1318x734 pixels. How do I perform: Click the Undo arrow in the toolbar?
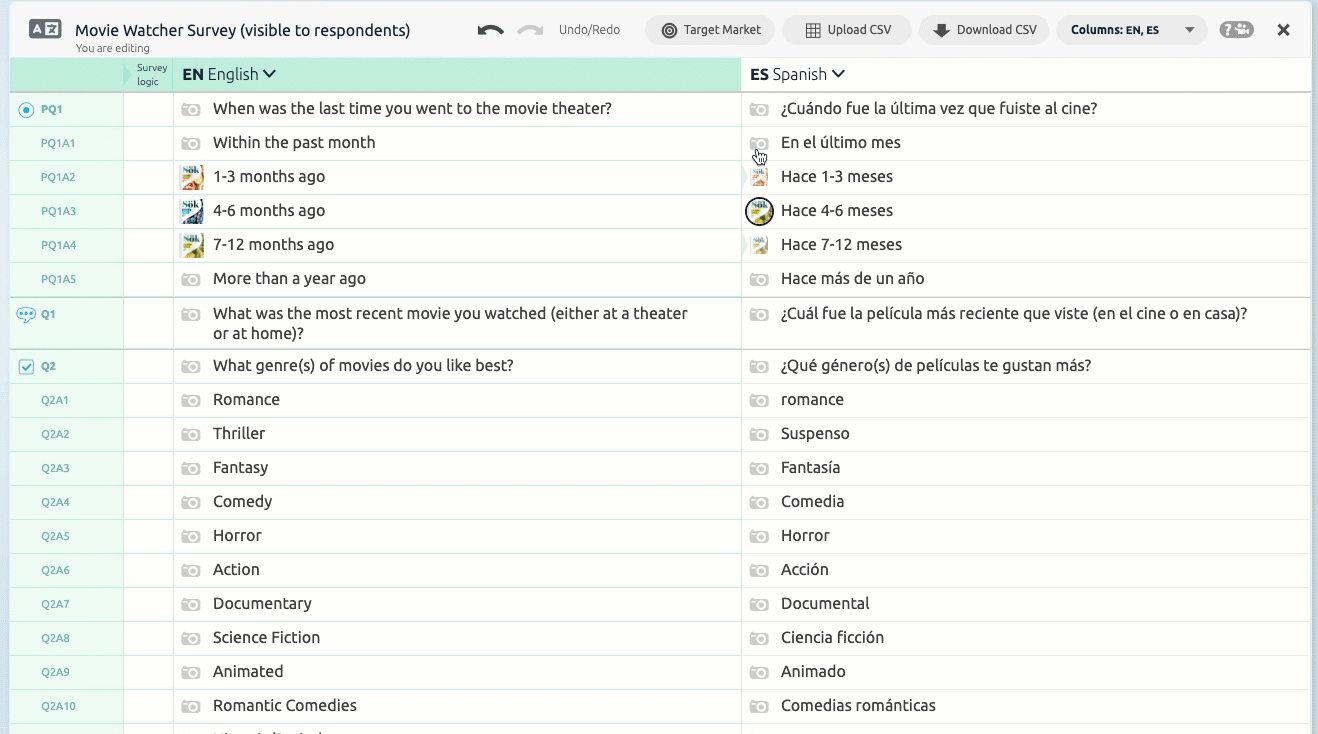pos(489,29)
